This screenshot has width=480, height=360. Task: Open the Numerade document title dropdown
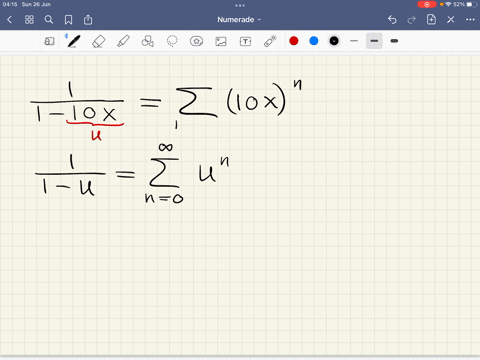tap(239, 20)
